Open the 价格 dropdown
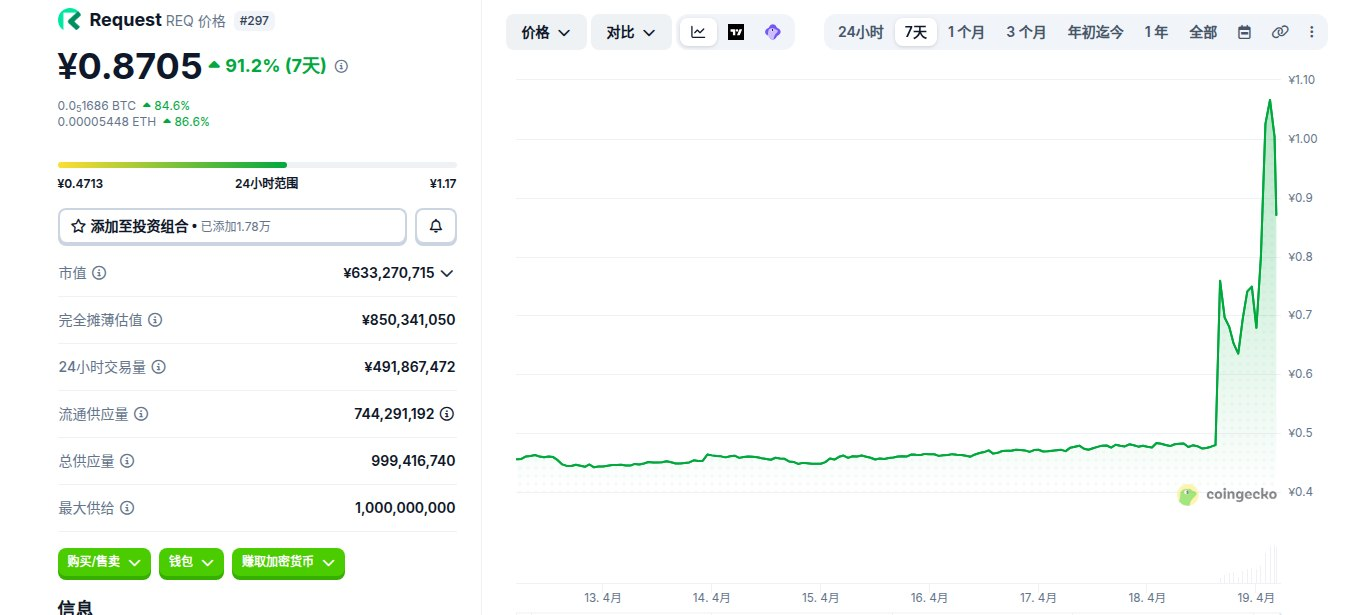This screenshot has width=1360, height=615. pos(546,32)
